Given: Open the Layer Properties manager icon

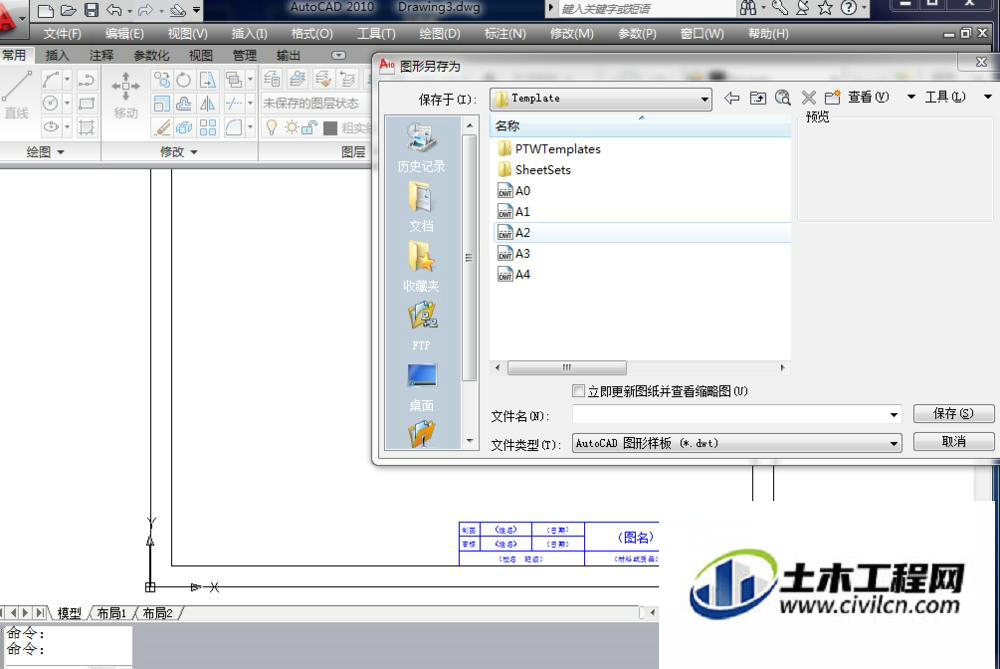Looking at the screenshot, I should pyautogui.click(x=272, y=79).
